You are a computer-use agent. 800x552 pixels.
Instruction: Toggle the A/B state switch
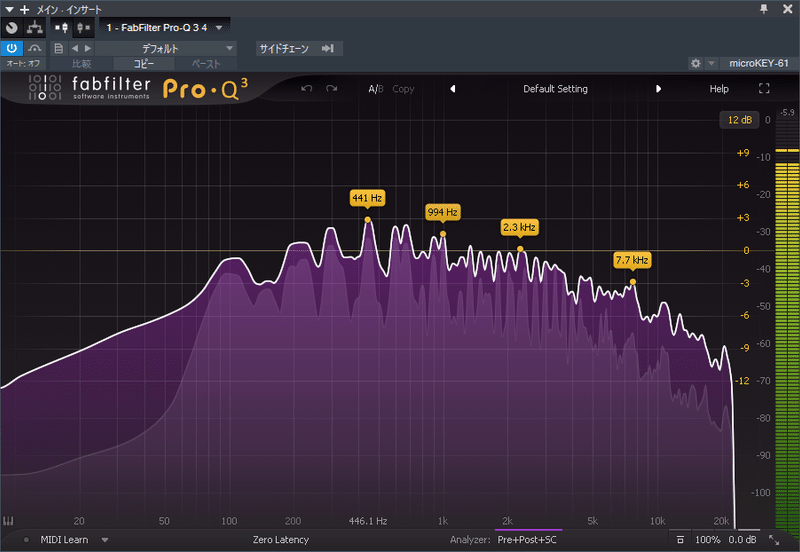click(x=376, y=89)
